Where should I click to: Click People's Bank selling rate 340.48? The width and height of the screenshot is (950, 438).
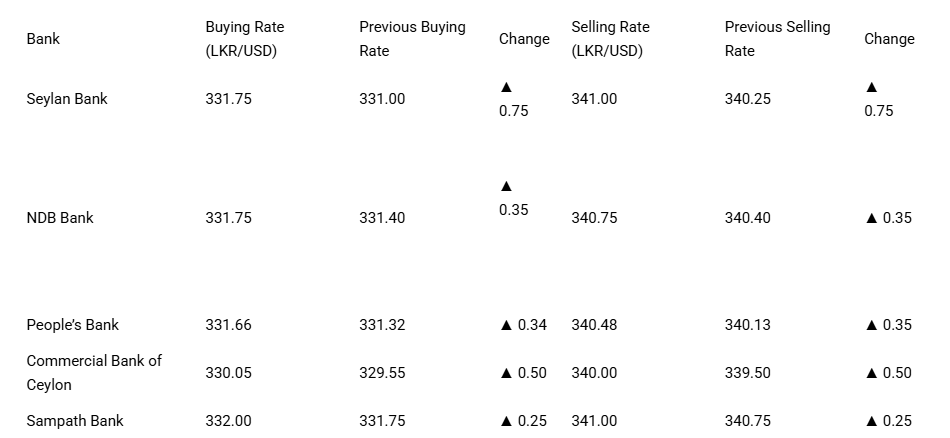[x=594, y=325]
